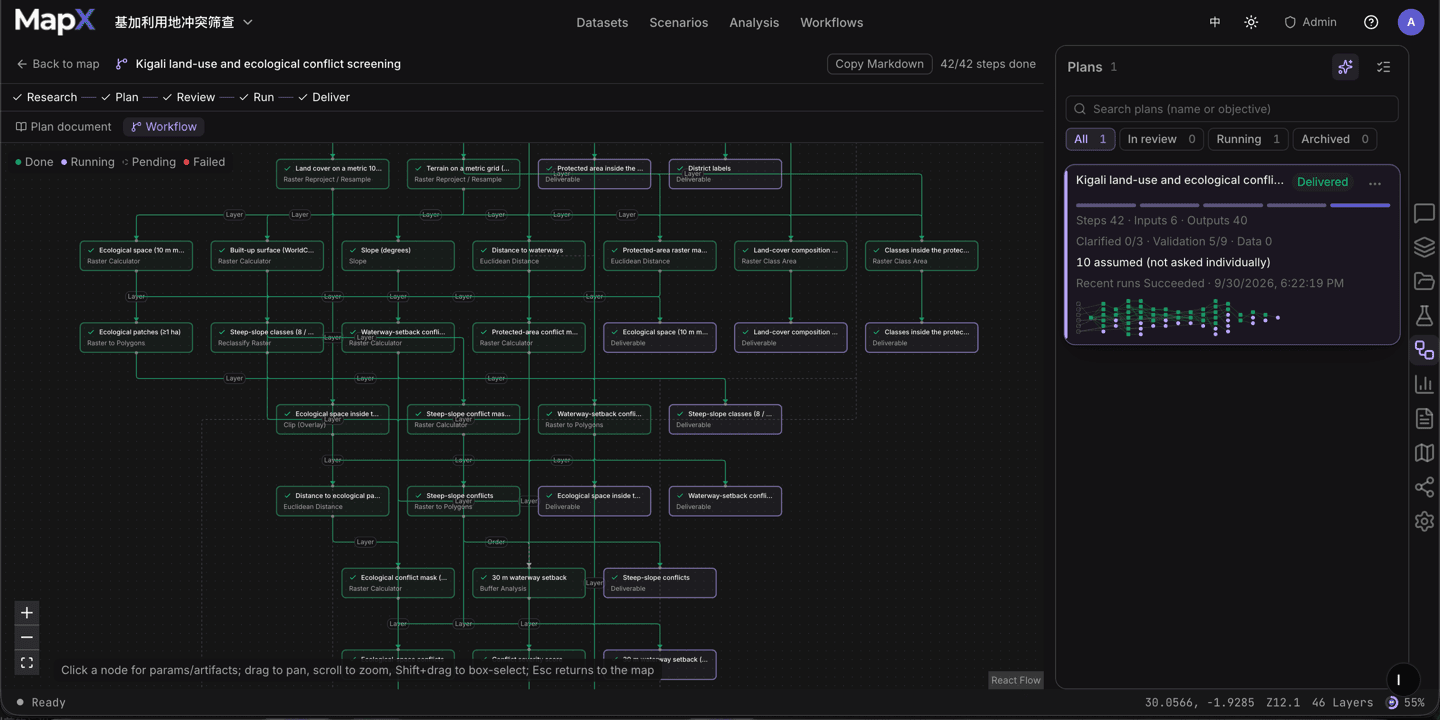The width and height of the screenshot is (1440, 720).
Task: Click the sparkle AI plan button
Action: pos(1345,67)
